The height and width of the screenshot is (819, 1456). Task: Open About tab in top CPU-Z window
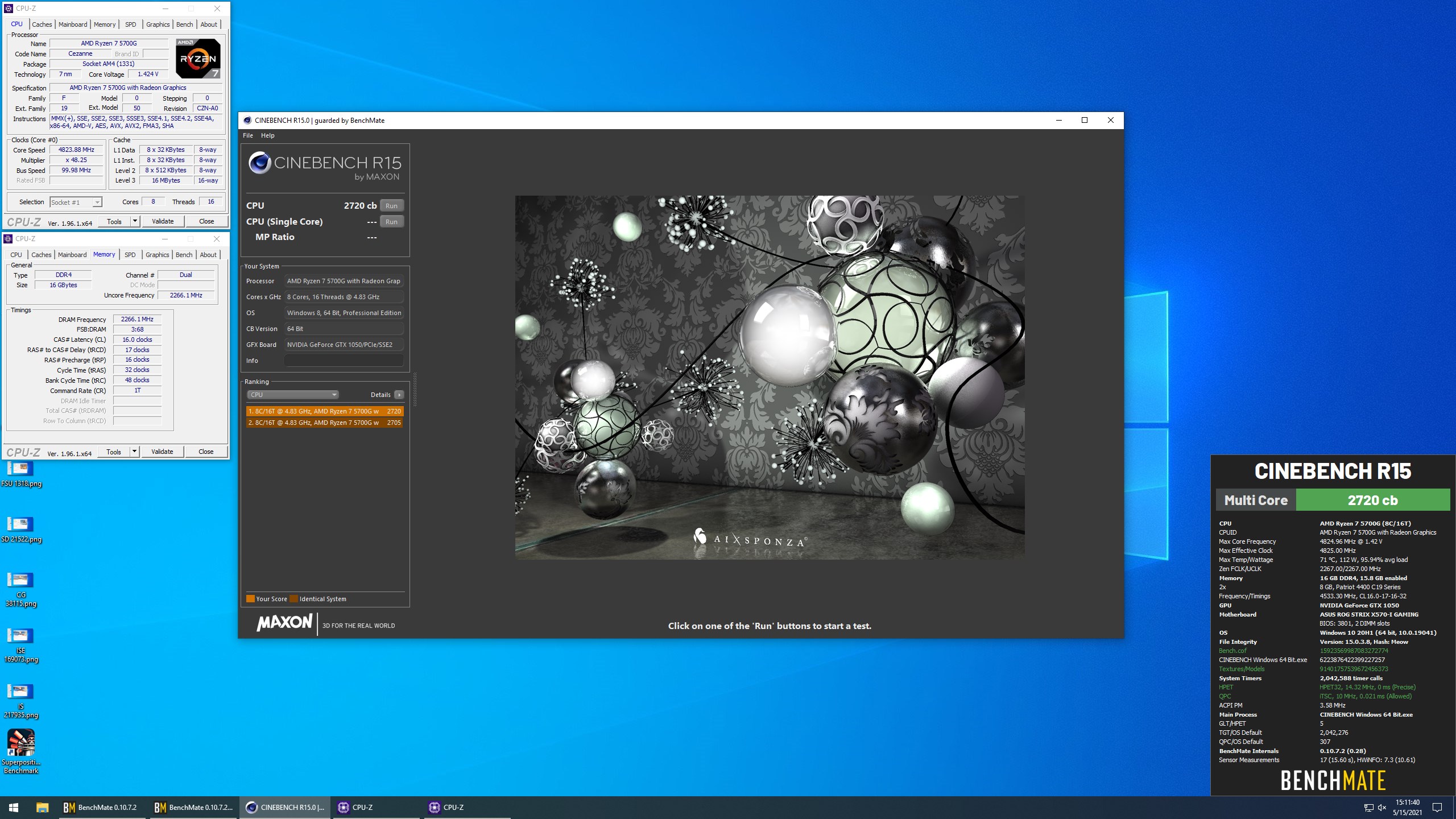coord(209,24)
